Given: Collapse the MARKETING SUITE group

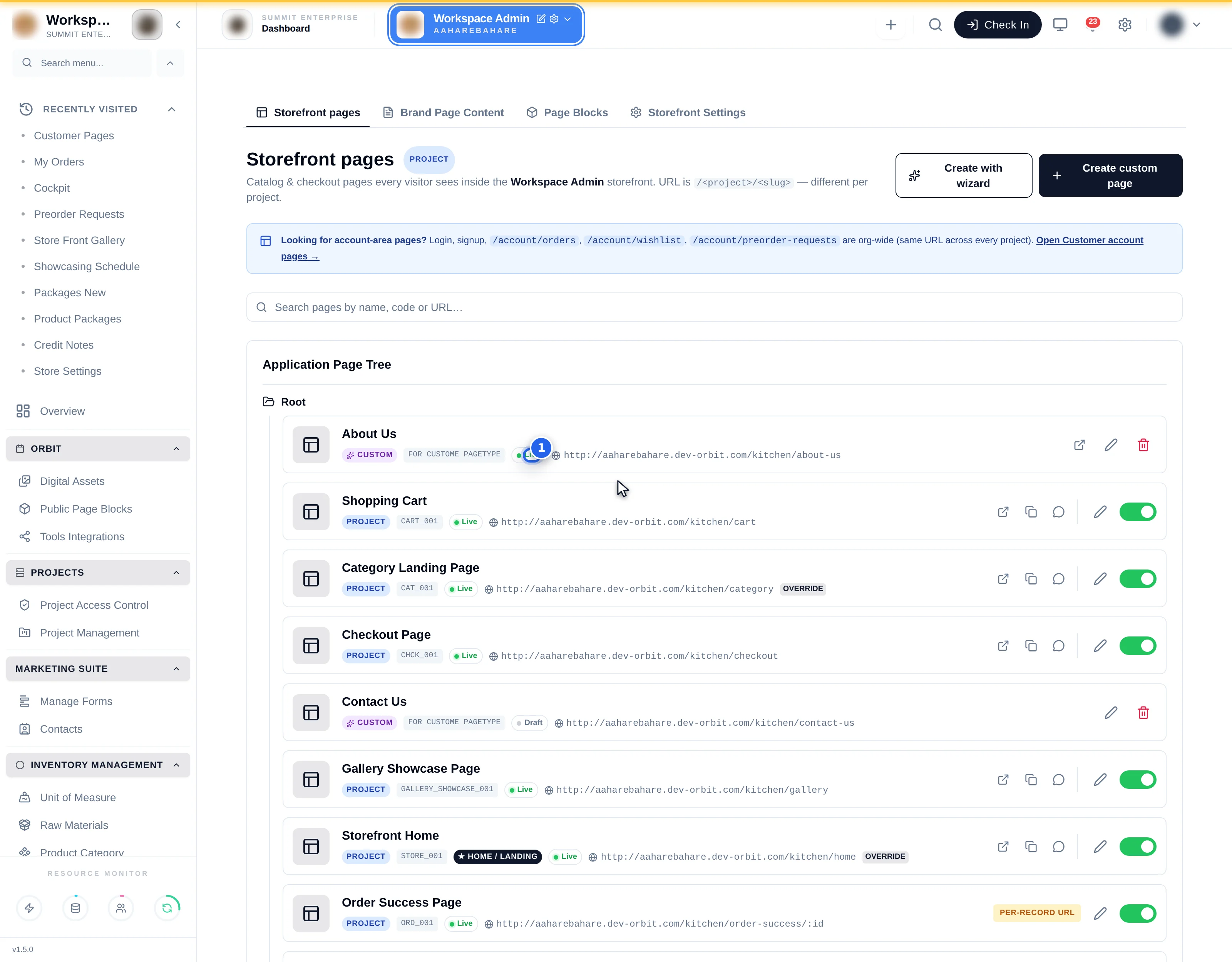Looking at the screenshot, I should point(176,669).
